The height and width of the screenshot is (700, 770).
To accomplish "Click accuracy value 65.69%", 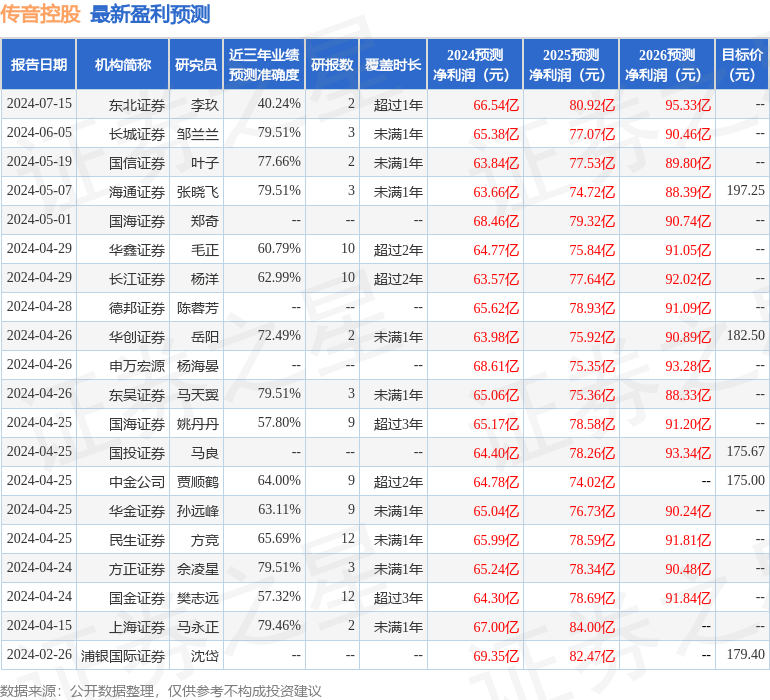I will [279, 538].
